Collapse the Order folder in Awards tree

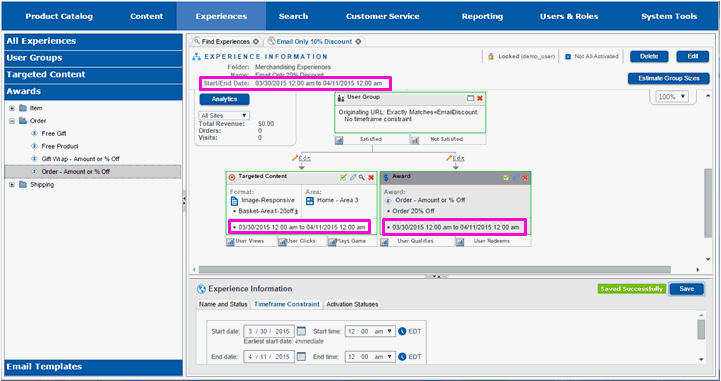pos(12,121)
